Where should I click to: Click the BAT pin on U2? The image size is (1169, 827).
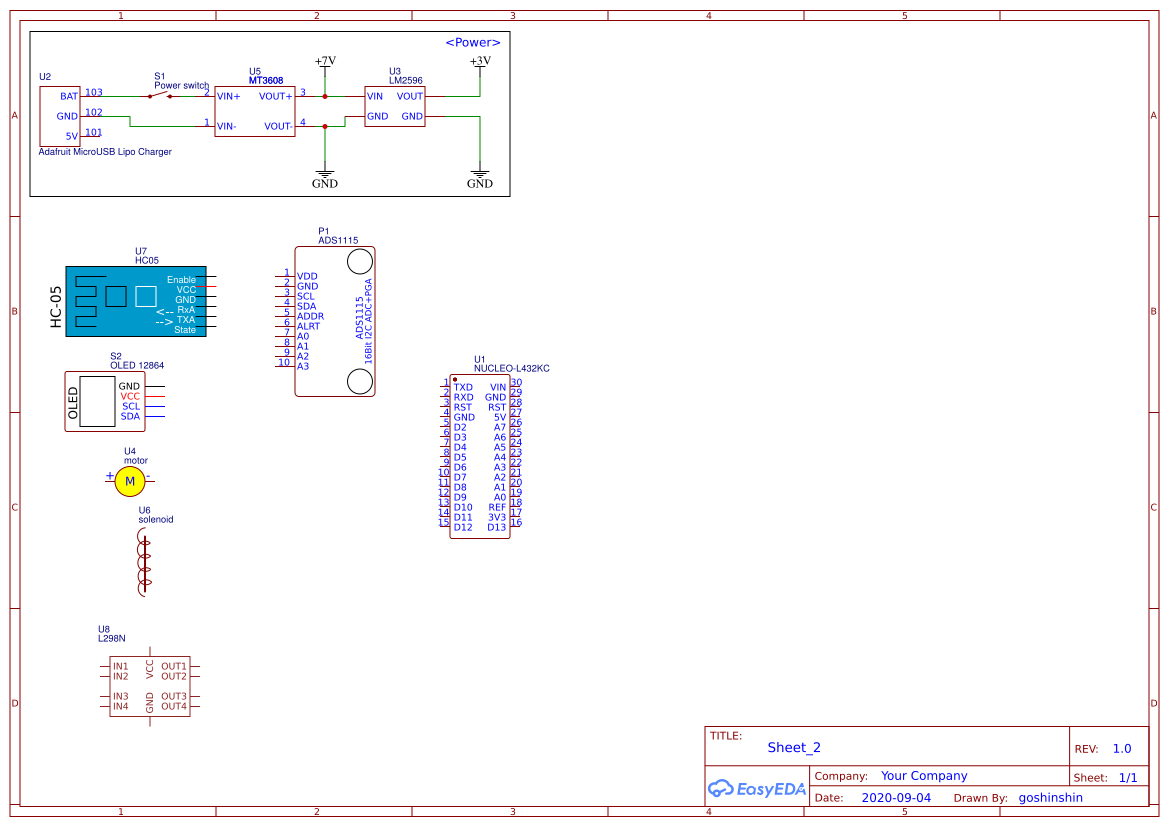[x=69, y=96]
